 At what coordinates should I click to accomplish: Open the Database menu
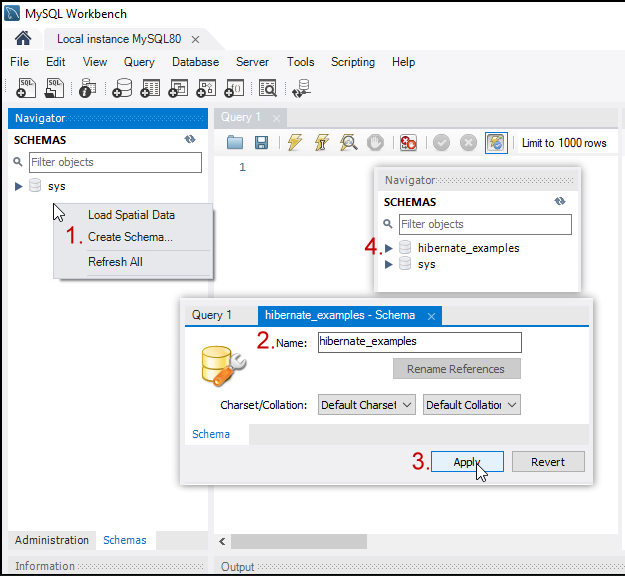point(195,62)
